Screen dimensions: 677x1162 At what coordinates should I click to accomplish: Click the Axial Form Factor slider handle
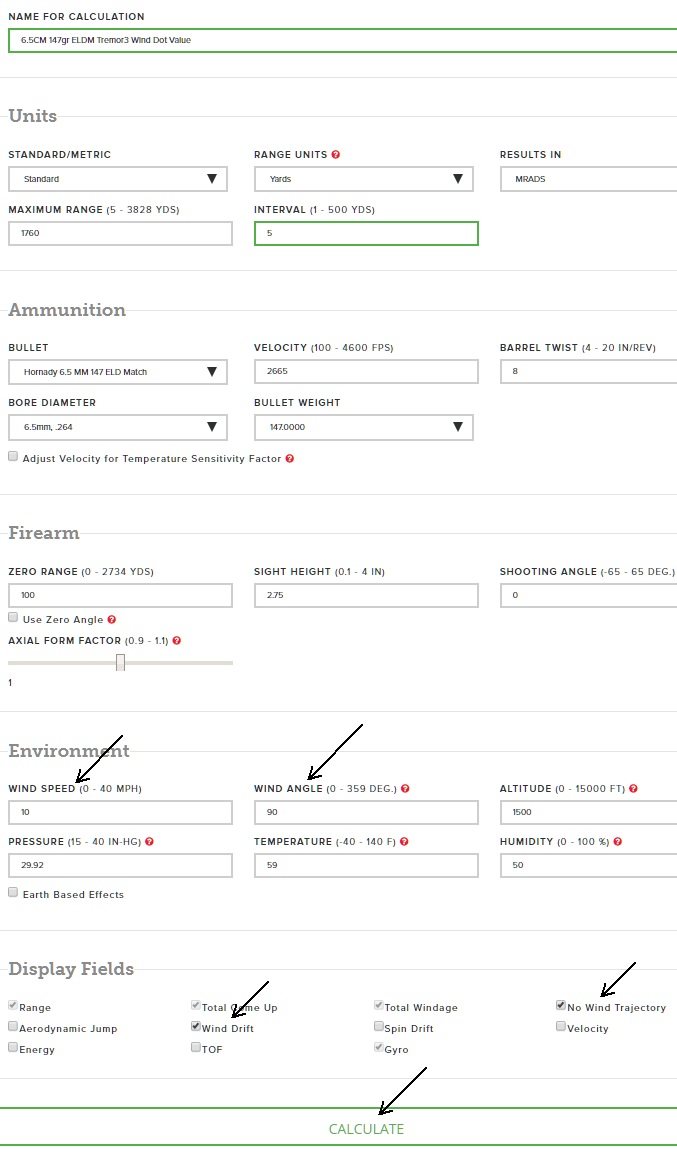click(120, 662)
